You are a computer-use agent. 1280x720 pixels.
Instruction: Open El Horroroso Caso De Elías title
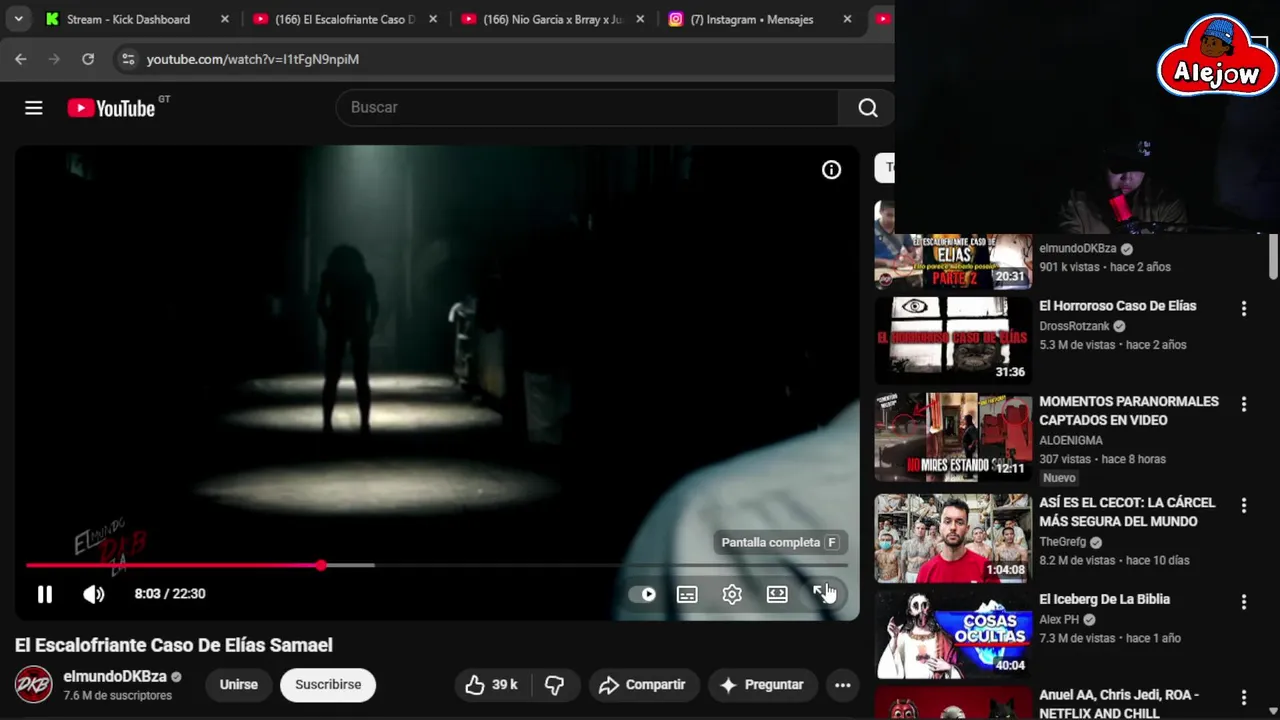pos(1117,306)
